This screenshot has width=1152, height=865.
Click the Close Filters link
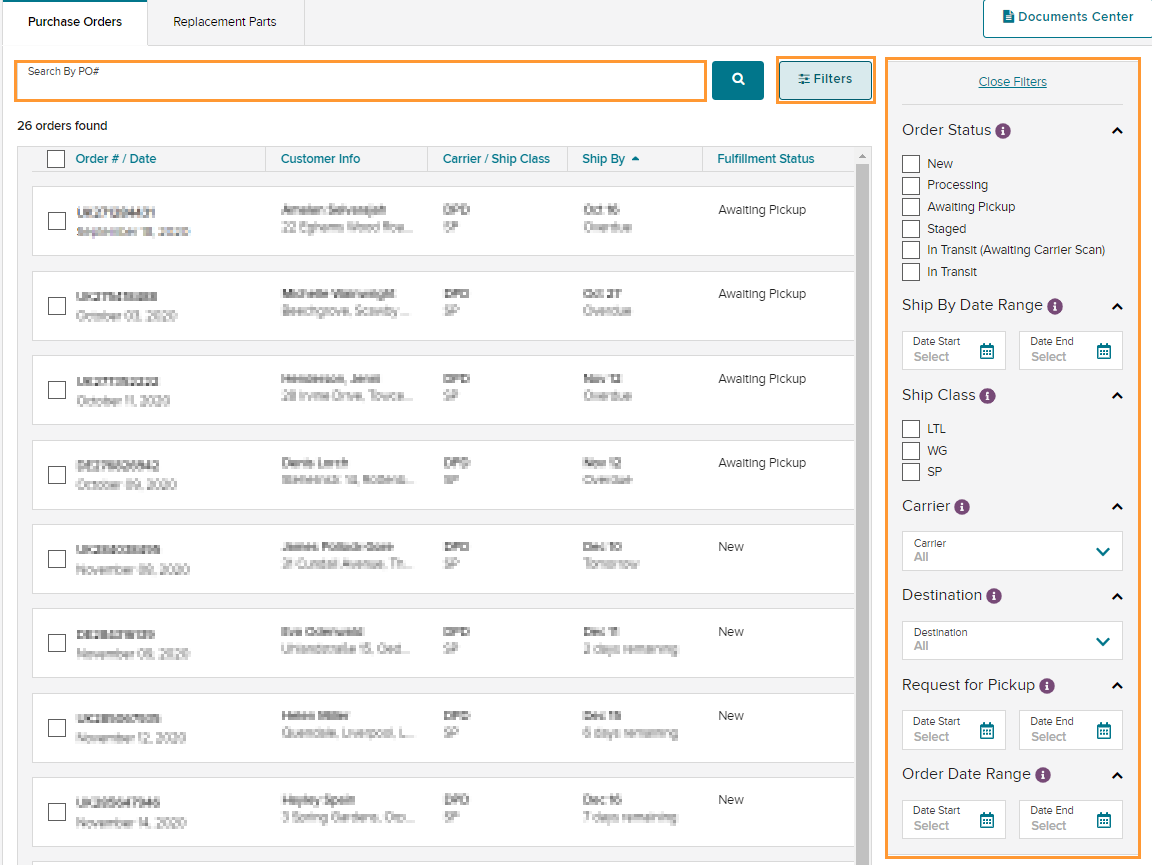(1012, 81)
